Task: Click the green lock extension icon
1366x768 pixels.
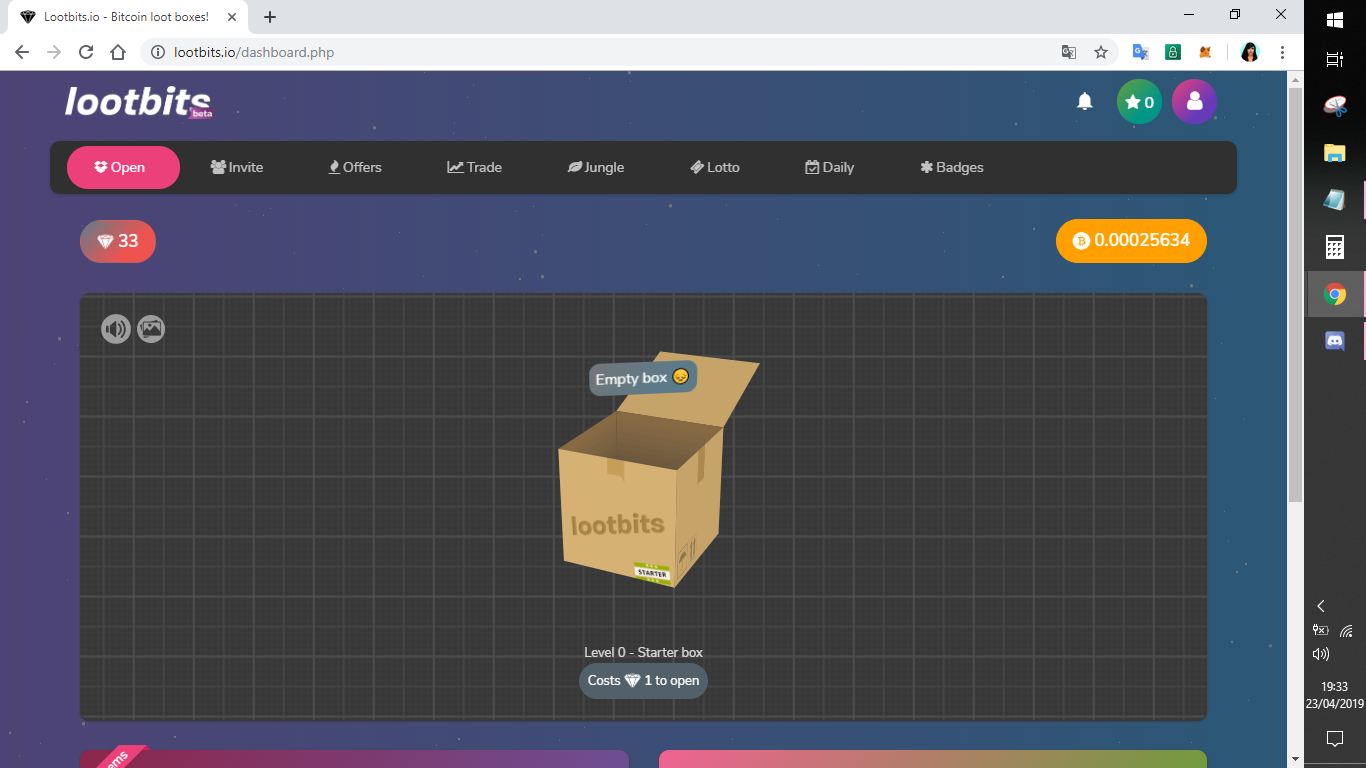Action: (1173, 52)
